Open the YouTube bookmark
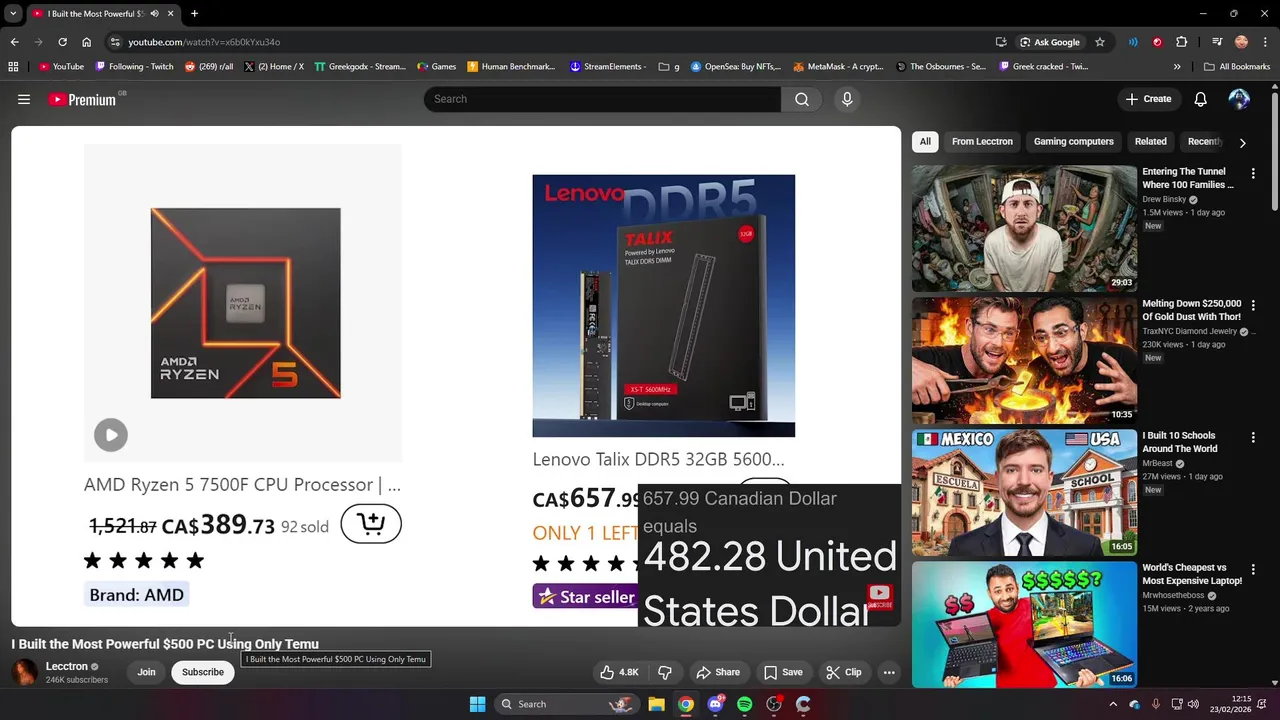The width and height of the screenshot is (1280, 720). pyautogui.click(x=61, y=67)
